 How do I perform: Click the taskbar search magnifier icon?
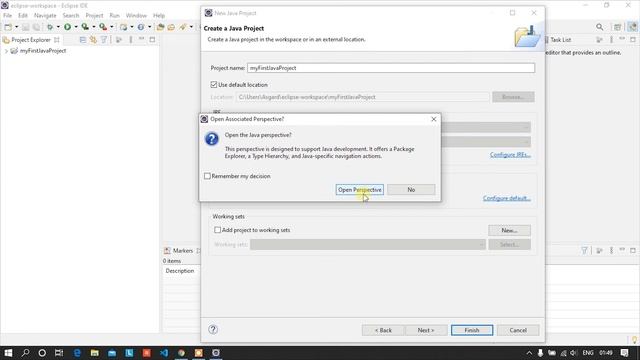(x=25, y=353)
